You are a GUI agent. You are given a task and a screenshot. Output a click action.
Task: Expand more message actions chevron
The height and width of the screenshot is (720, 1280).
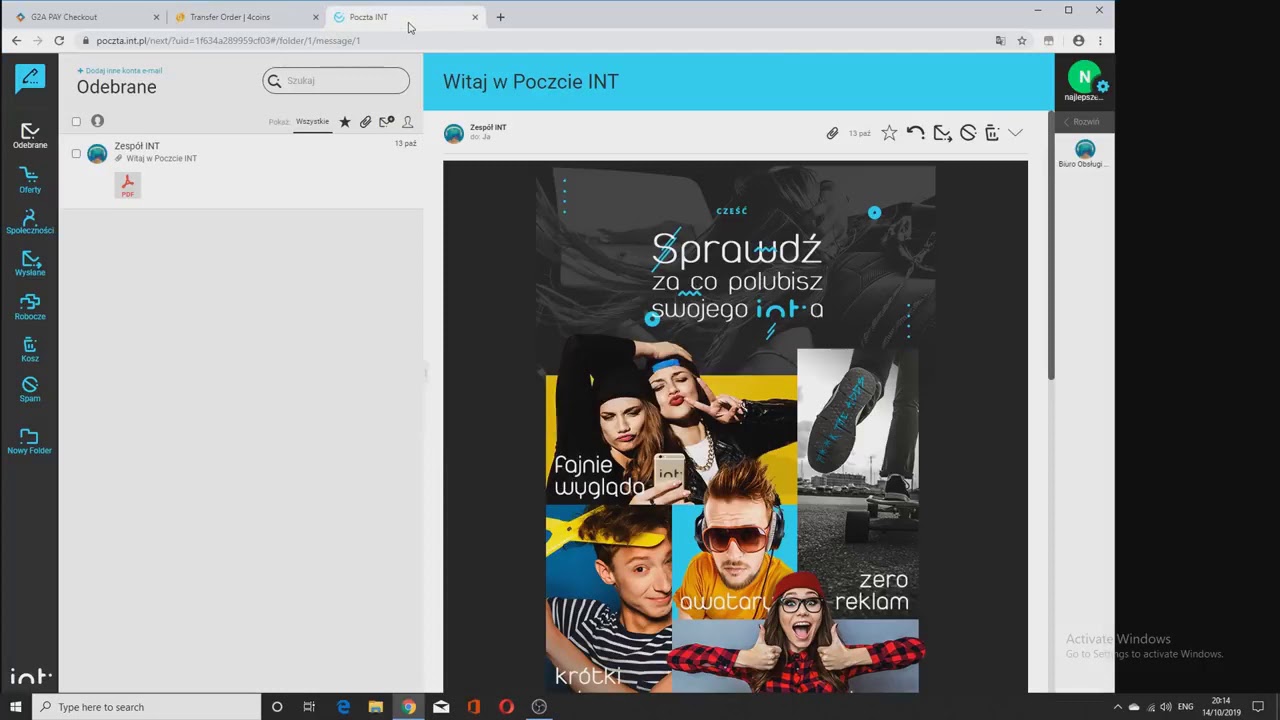click(1015, 133)
